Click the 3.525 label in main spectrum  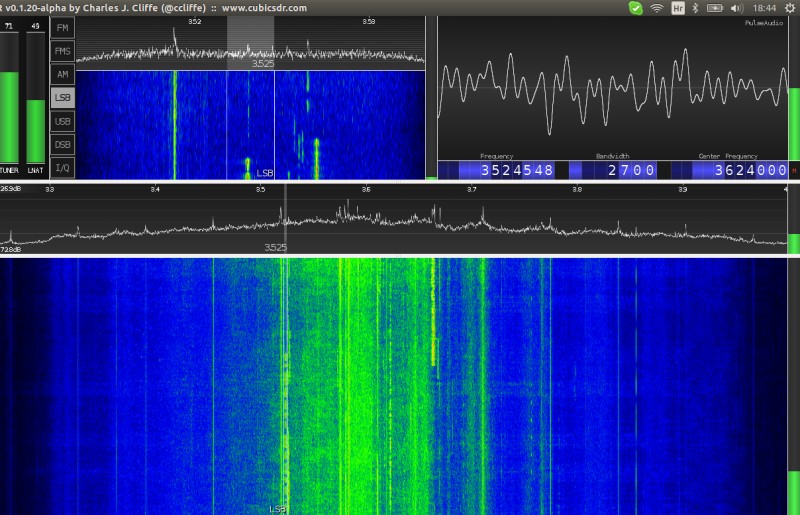276,248
